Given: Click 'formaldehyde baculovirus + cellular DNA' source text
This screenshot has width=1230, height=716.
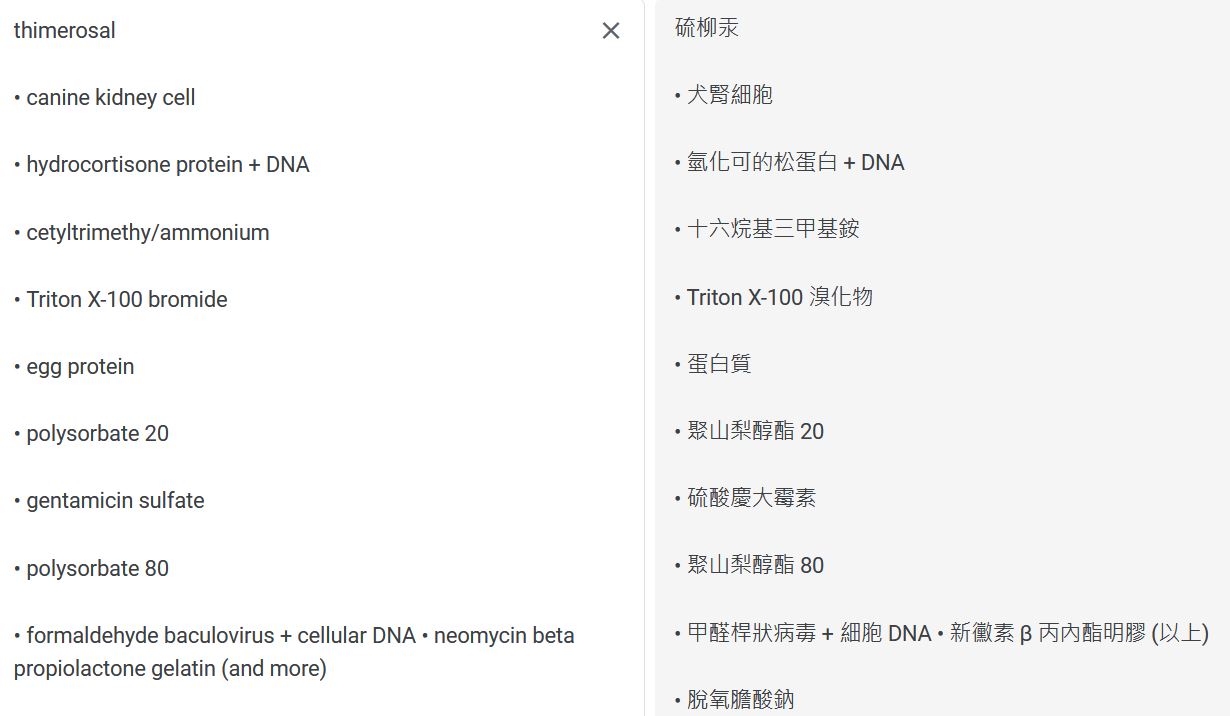Looking at the screenshot, I should coord(220,636).
